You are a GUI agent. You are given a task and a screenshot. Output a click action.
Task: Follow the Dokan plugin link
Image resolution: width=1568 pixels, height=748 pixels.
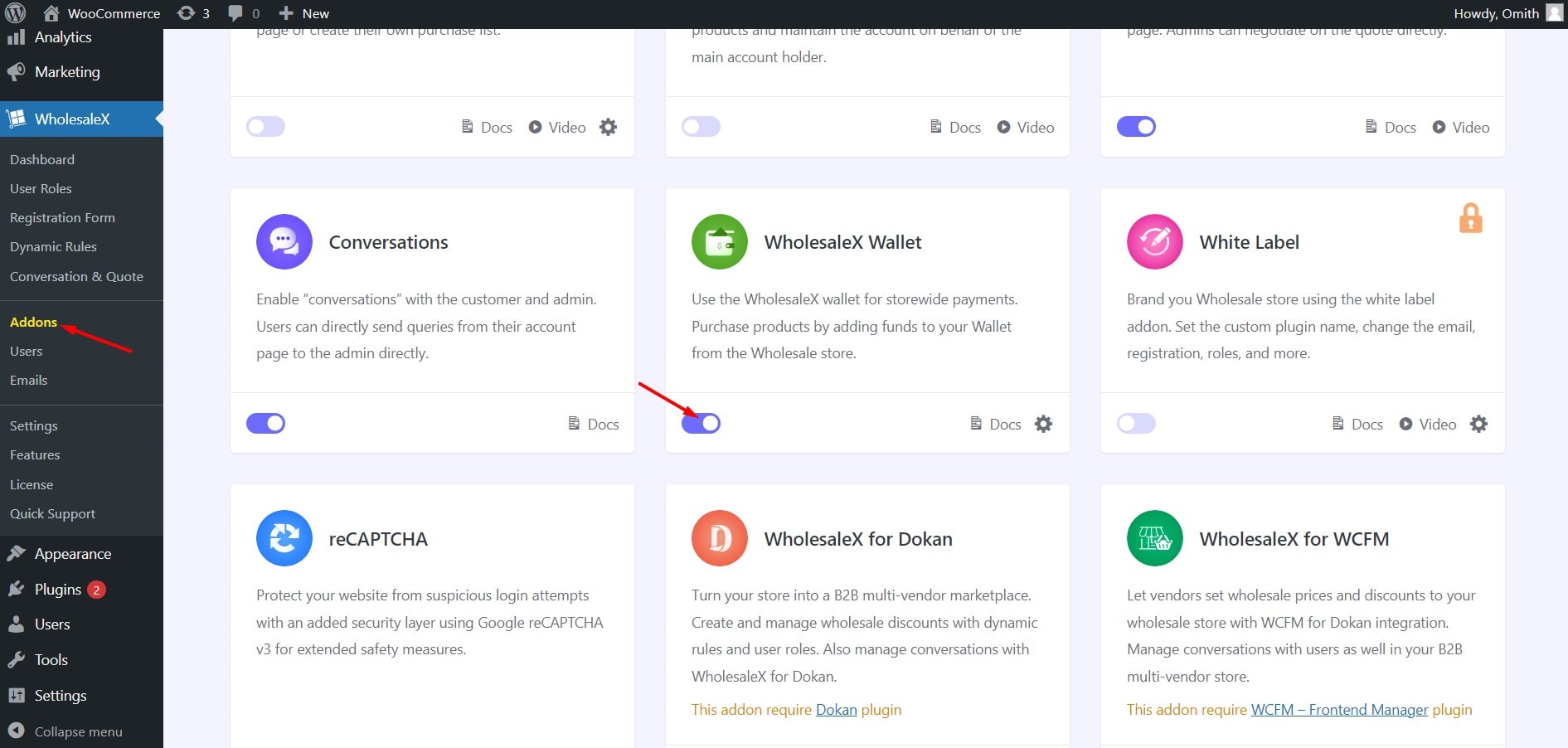[836, 710]
